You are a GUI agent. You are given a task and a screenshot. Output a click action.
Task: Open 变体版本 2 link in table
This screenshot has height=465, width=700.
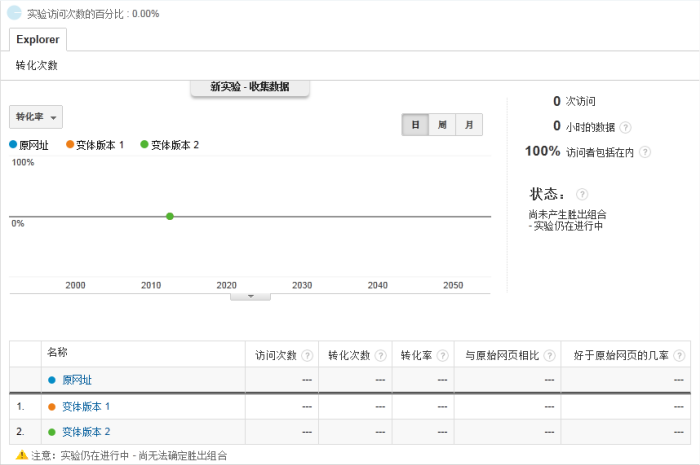[x=86, y=432]
